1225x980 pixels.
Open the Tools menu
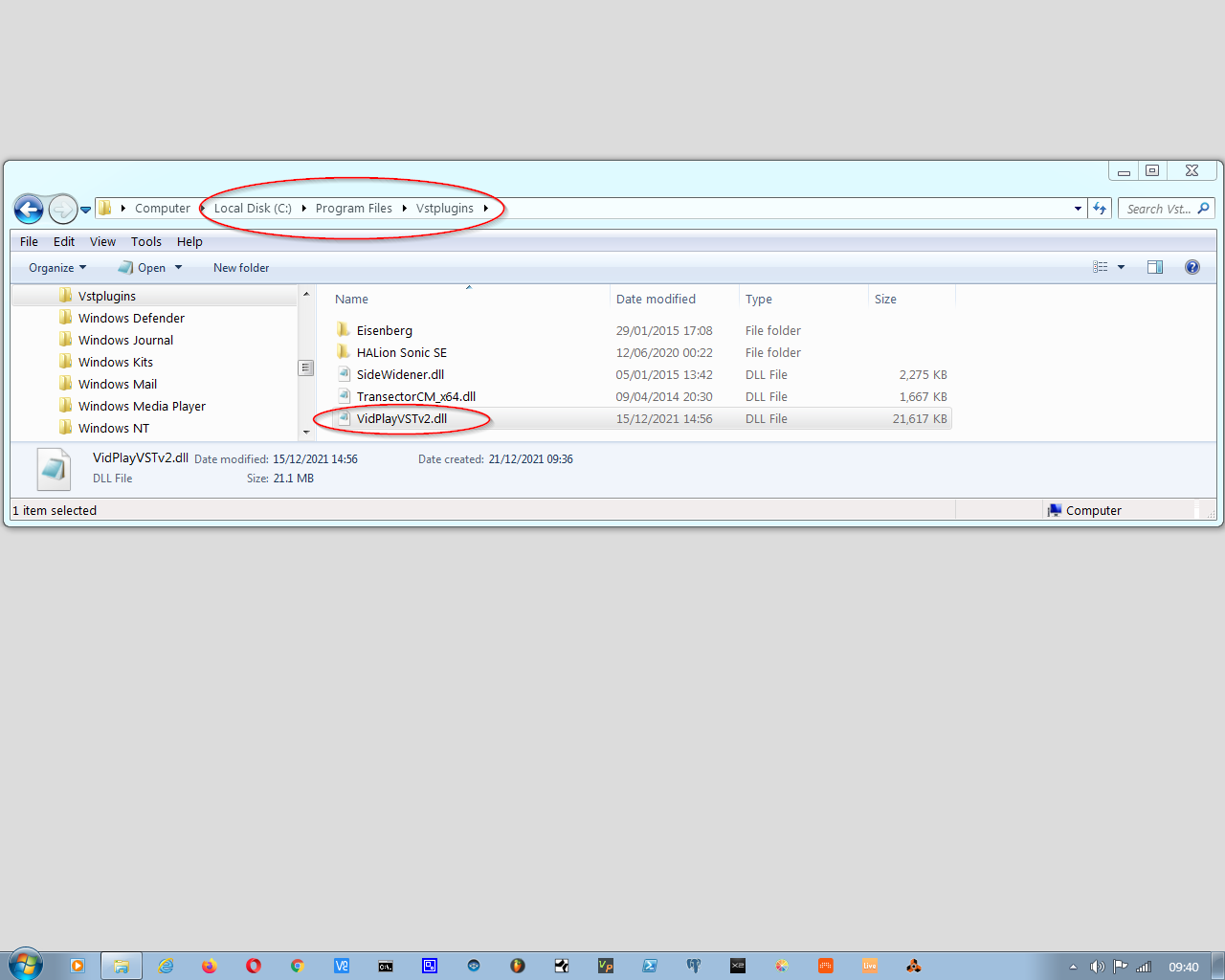145,242
